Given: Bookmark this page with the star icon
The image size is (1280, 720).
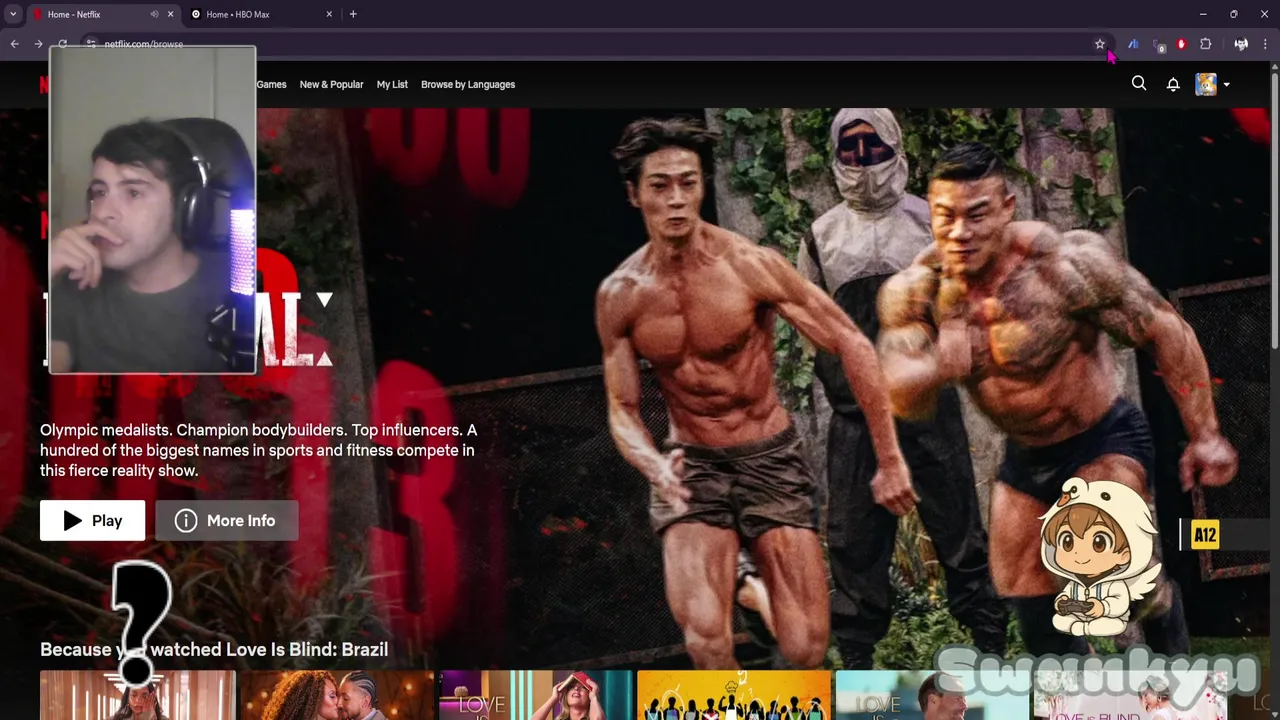Looking at the screenshot, I should (1100, 44).
